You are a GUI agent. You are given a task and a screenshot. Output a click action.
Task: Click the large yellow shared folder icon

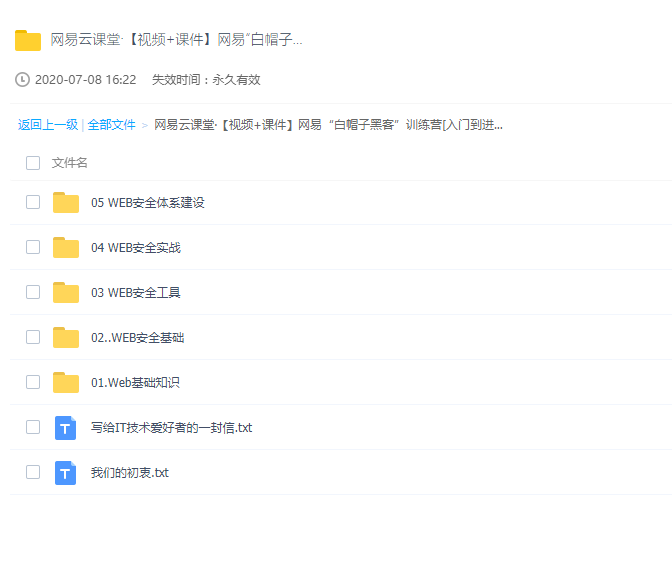[28, 40]
